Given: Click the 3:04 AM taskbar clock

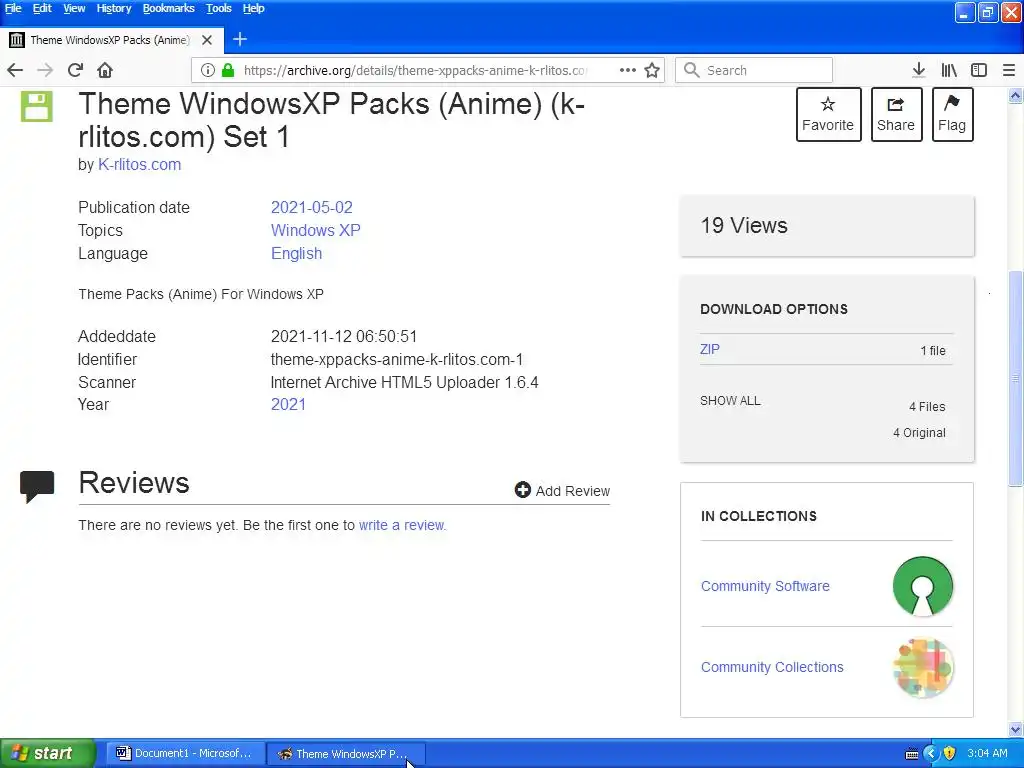Looking at the screenshot, I should pos(987,753).
